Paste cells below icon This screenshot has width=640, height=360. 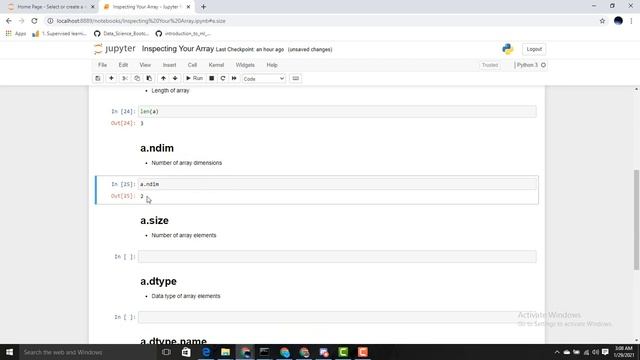(x=149, y=78)
